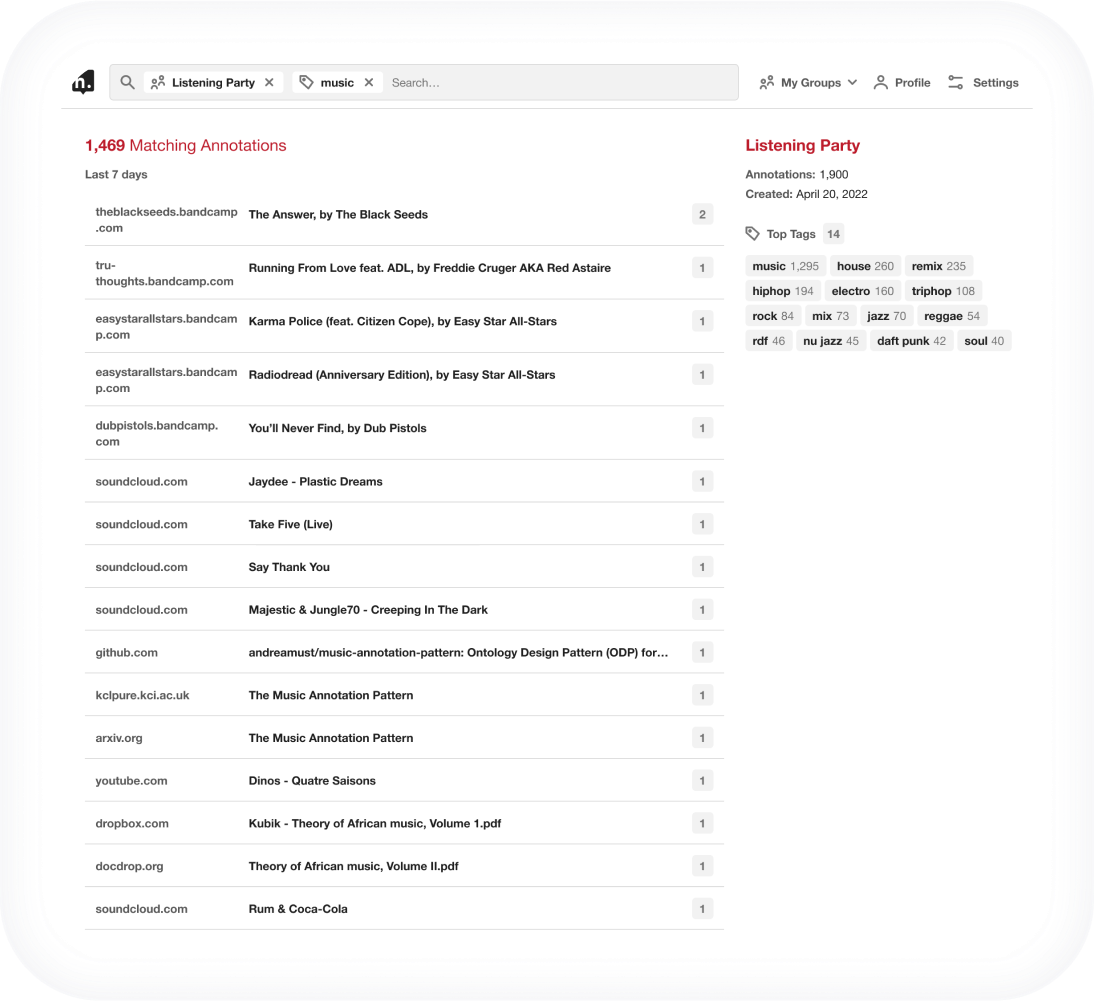Click the Listening Party group heading

coord(802,145)
